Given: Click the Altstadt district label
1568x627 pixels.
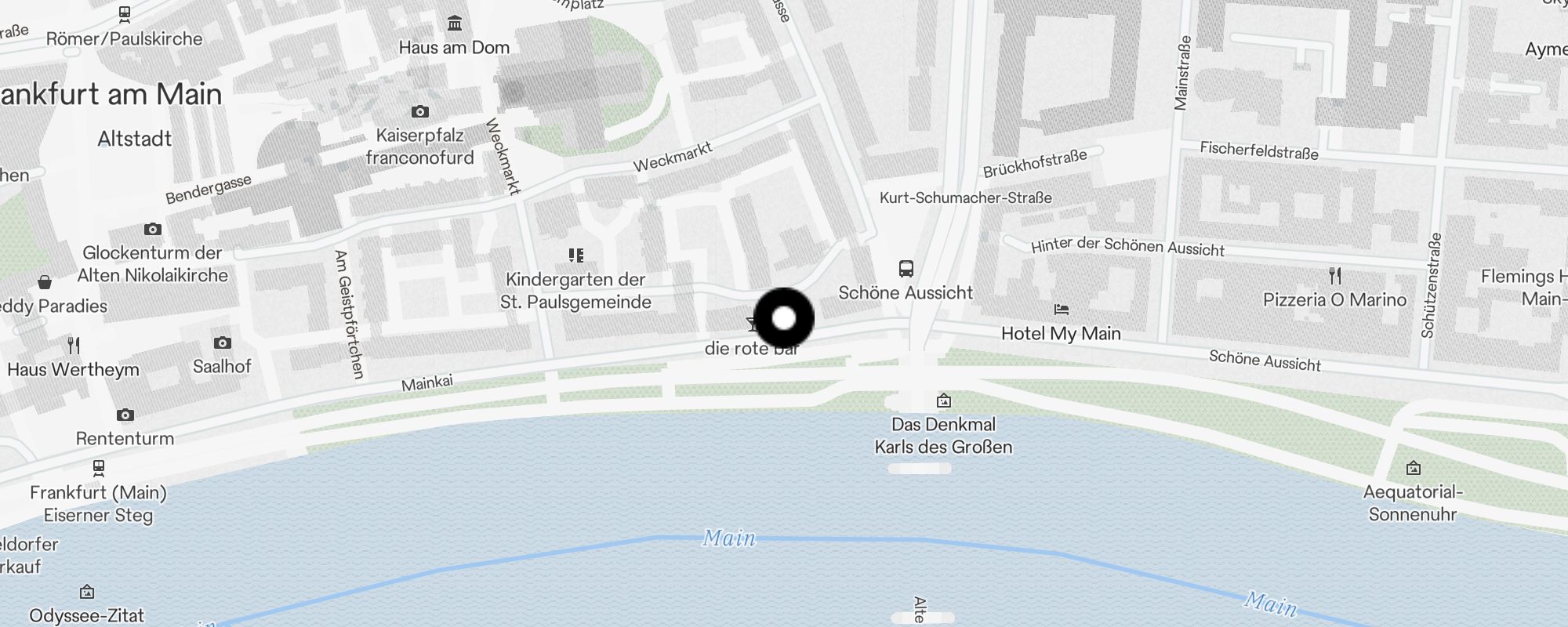Looking at the screenshot, I should point(135,140).
